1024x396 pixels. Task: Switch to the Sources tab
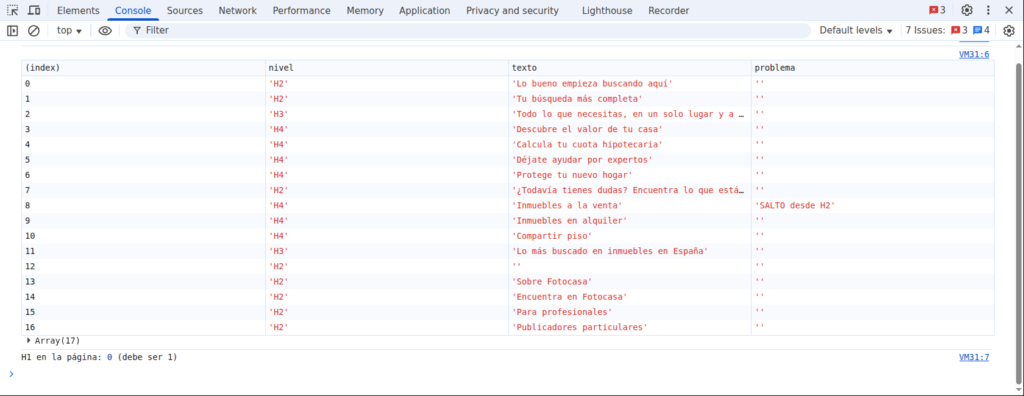coord(185,10)
